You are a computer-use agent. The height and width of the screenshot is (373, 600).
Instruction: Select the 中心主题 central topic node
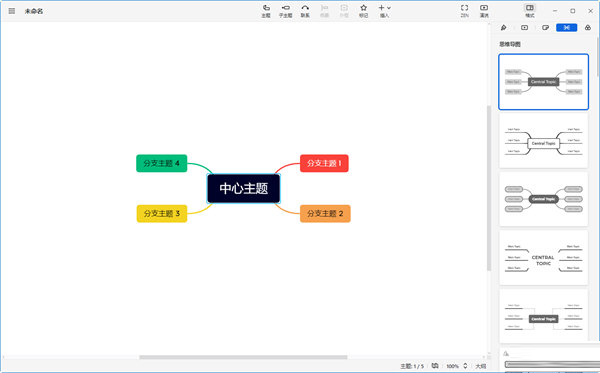244,188
